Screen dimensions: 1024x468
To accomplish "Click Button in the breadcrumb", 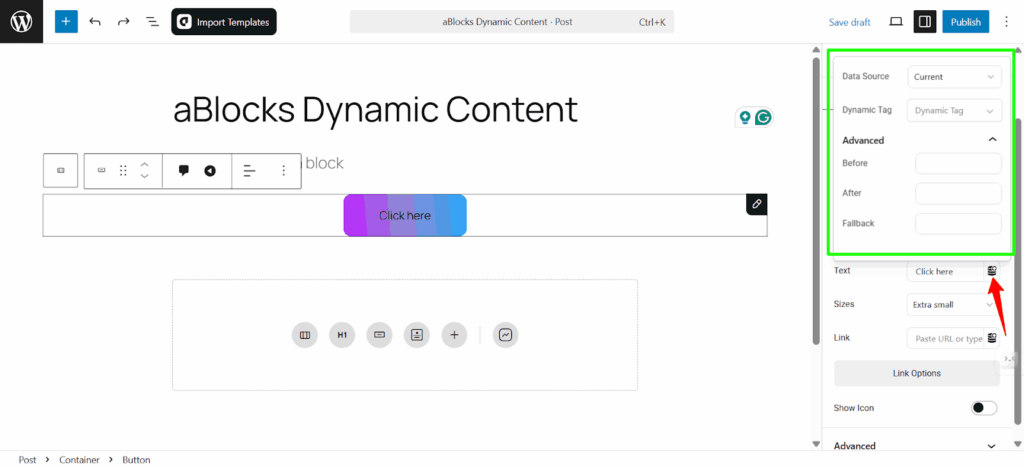I will (136, 460).
